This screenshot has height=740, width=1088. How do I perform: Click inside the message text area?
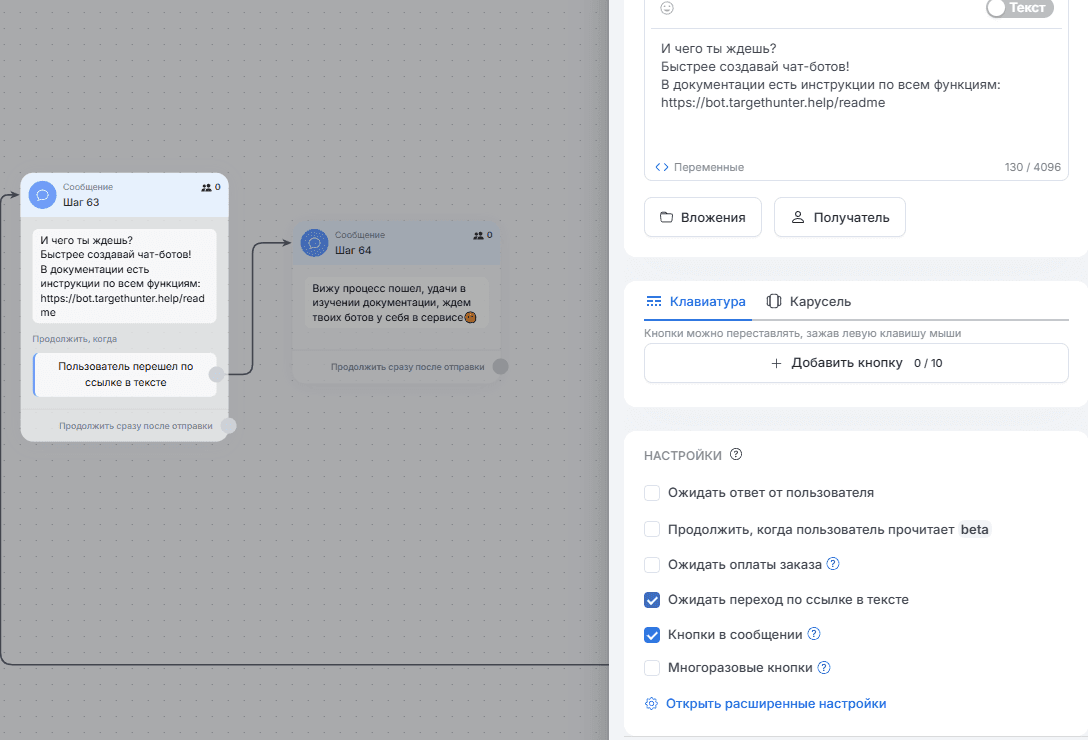[x=856, y=94]
